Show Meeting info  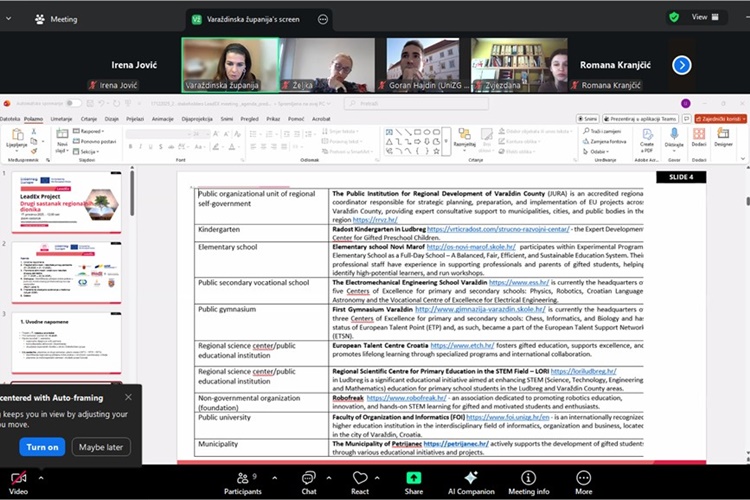pyautogui.click(x=528, y=478)
